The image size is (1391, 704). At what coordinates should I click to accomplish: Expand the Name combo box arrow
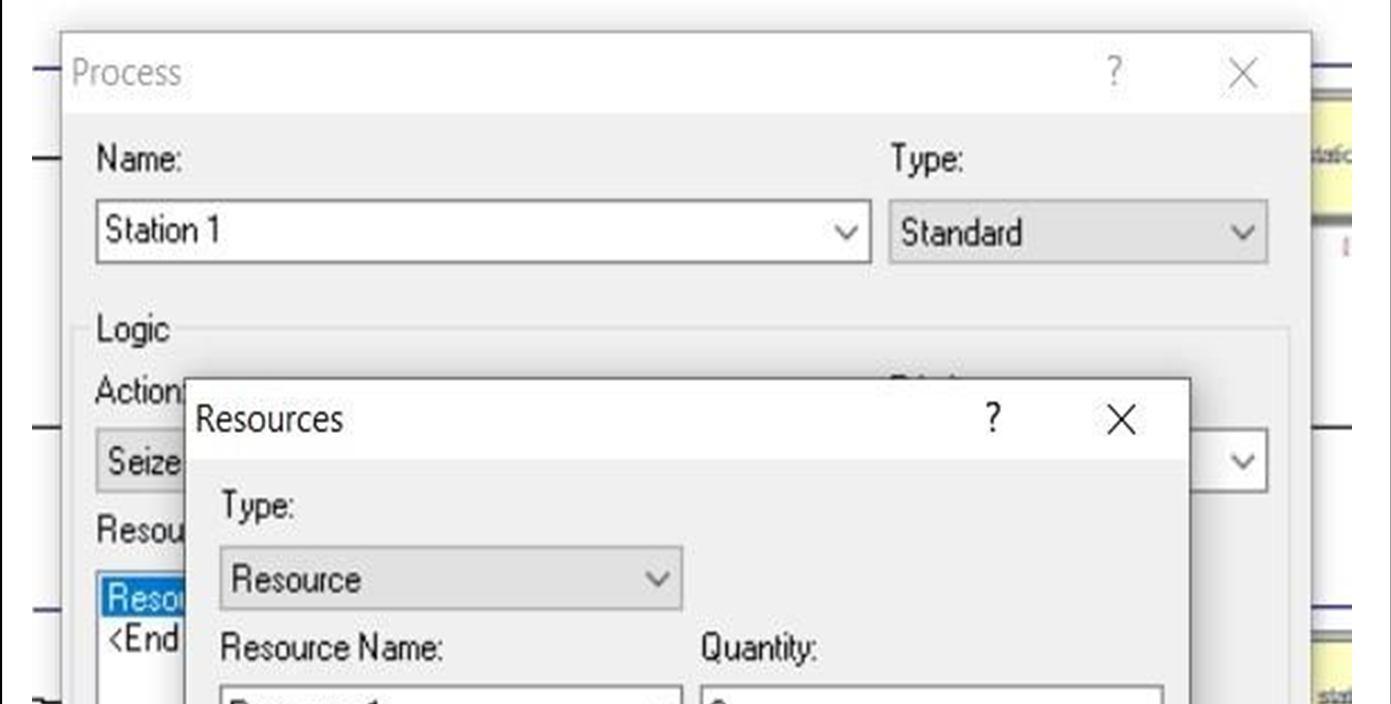(845, 233)
